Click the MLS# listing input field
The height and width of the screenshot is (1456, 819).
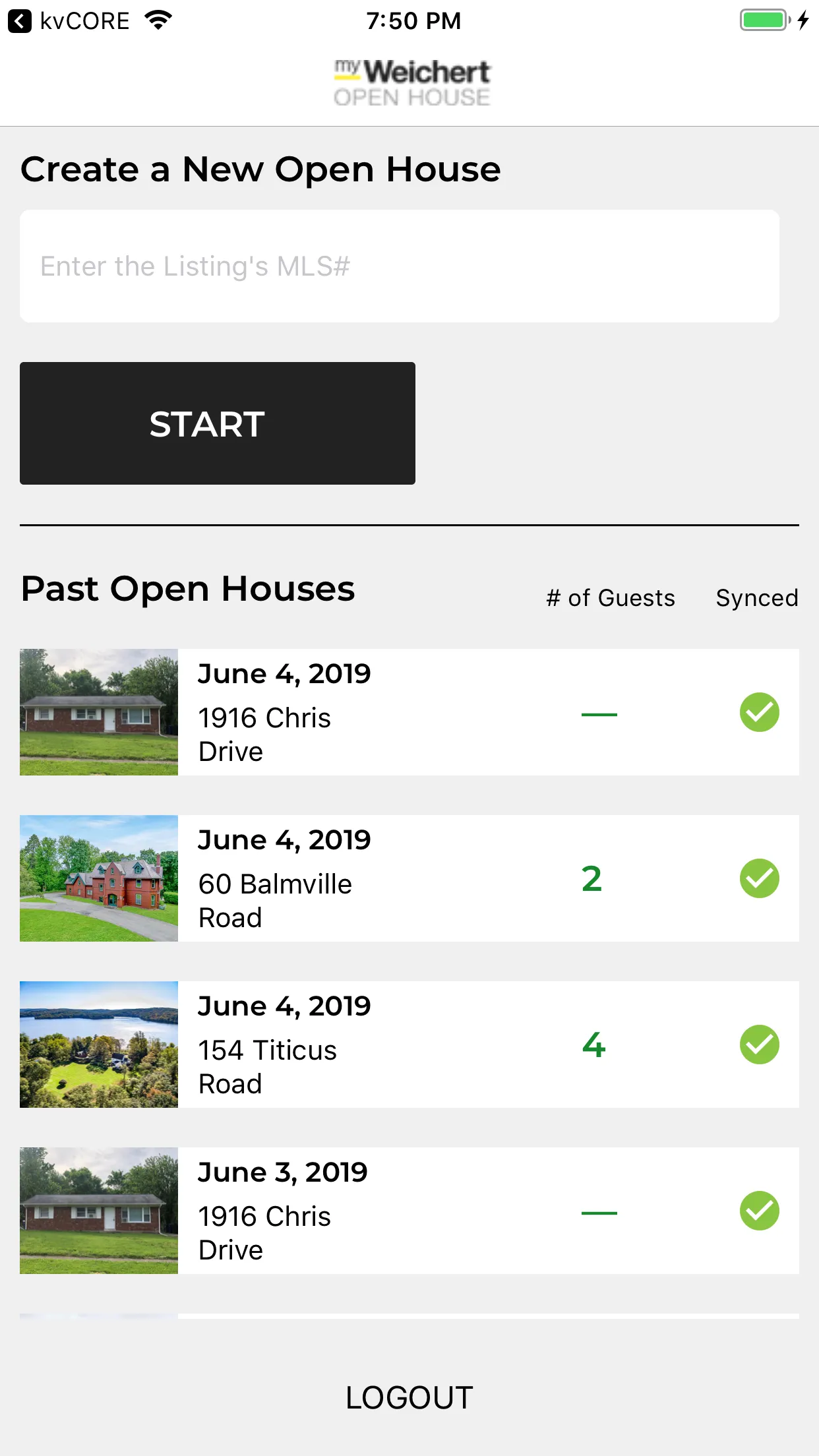pos(400,266)
